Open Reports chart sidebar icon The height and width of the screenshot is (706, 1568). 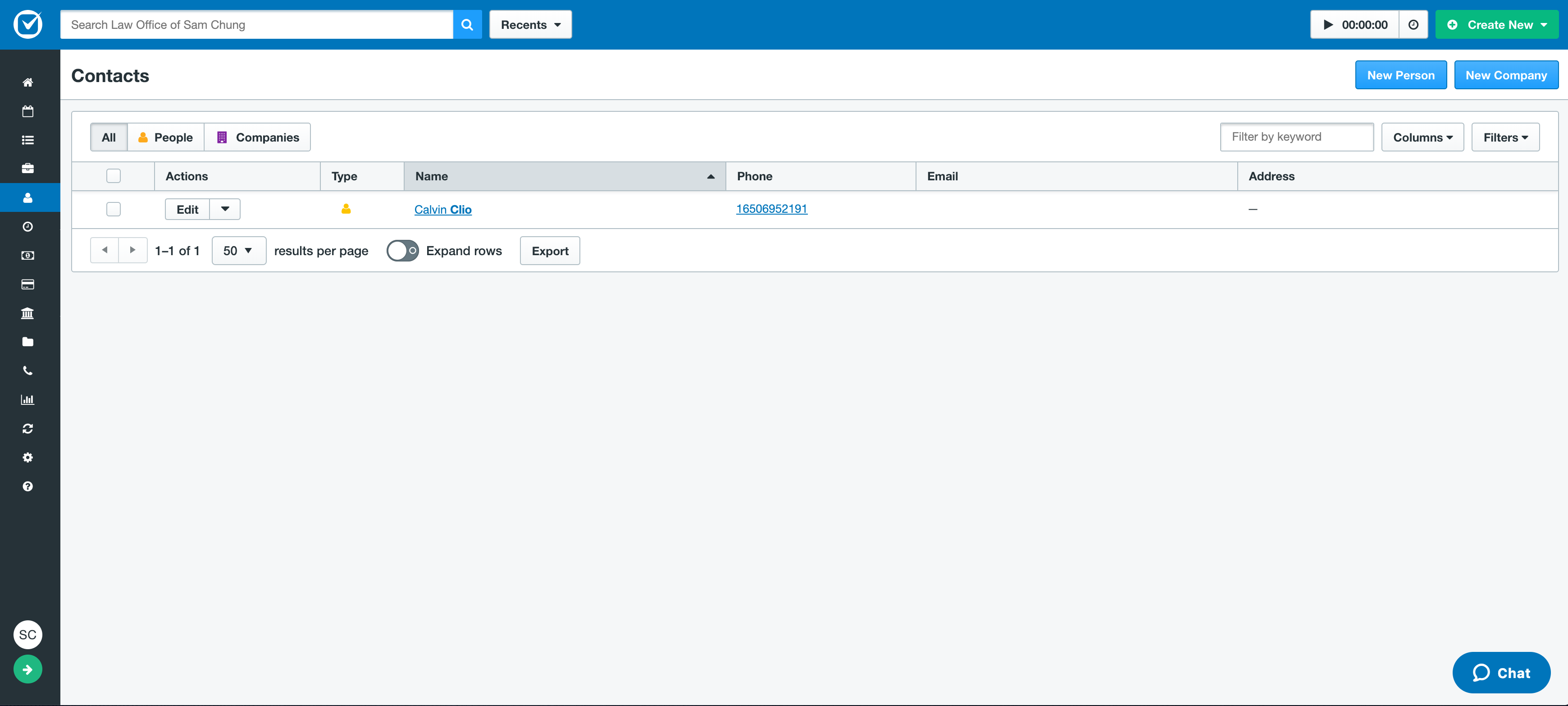click(x=28, y=399)
